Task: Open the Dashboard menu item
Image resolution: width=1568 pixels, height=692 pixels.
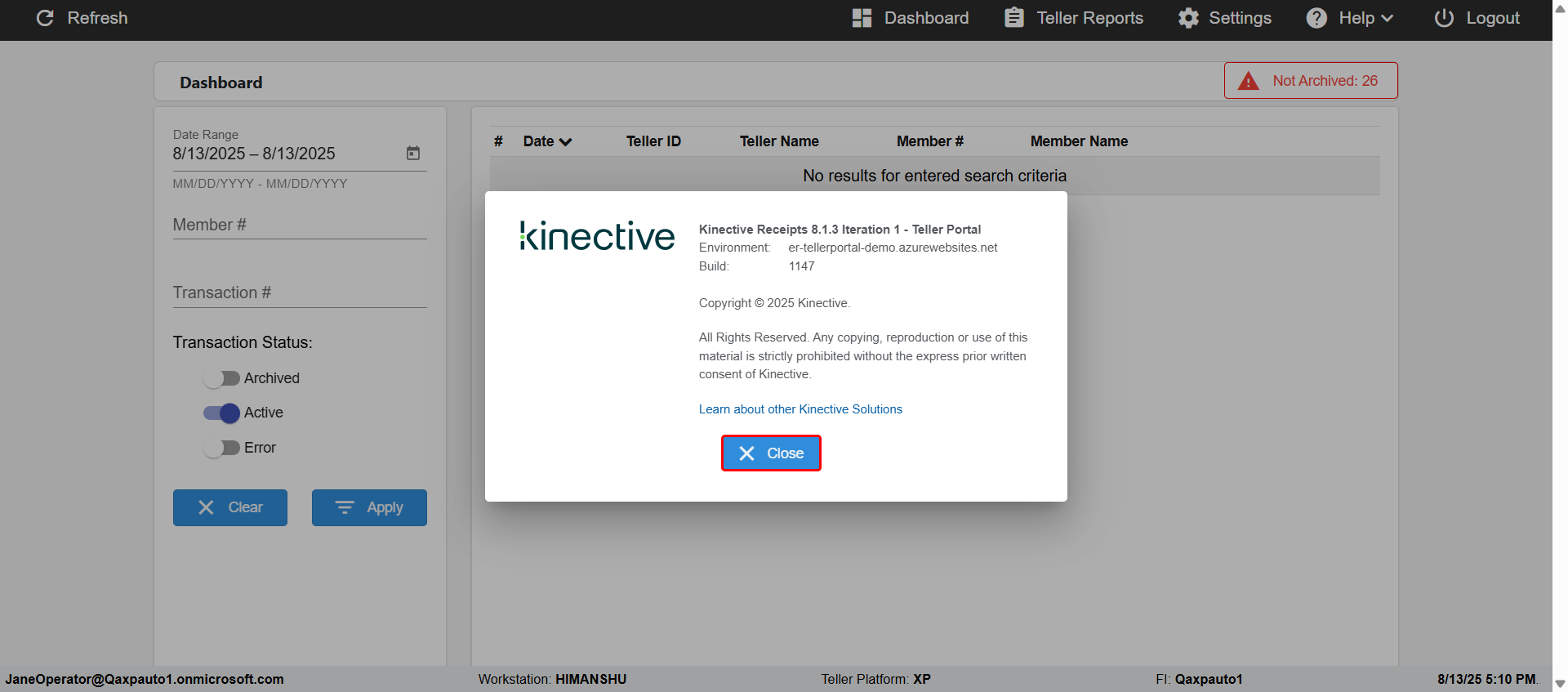Action: (910, 18)
